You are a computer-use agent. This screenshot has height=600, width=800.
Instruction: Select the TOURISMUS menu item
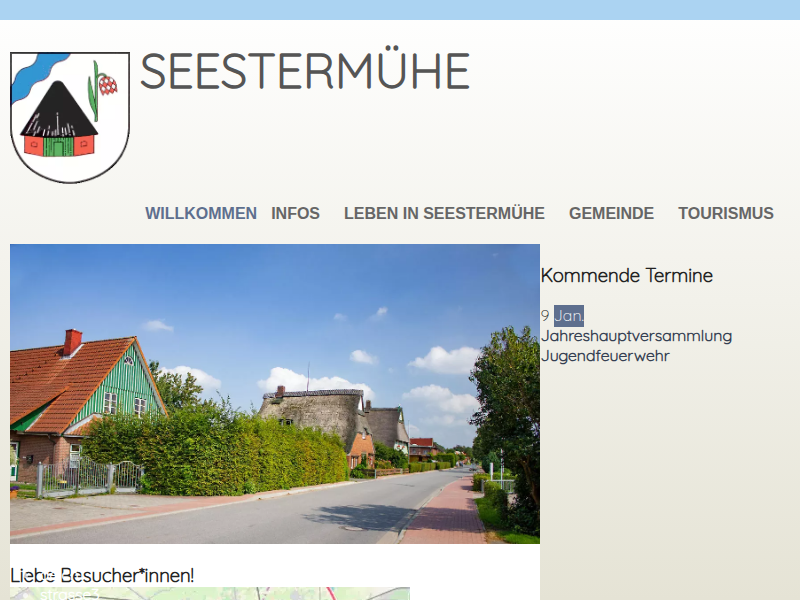(726, 213)
